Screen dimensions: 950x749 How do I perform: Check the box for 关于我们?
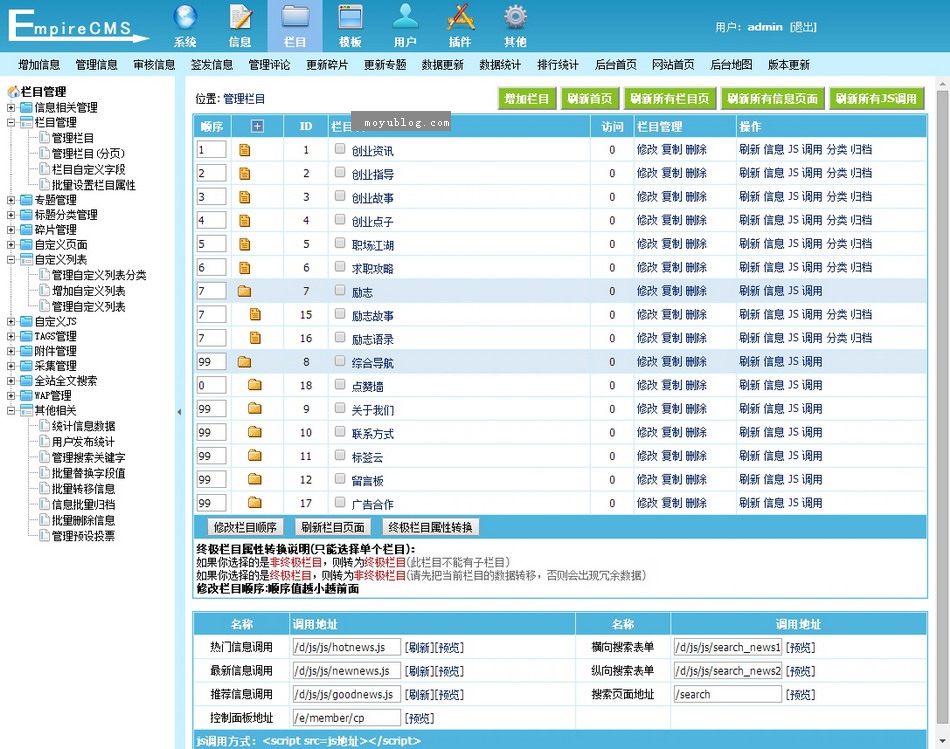click(340, 408)
